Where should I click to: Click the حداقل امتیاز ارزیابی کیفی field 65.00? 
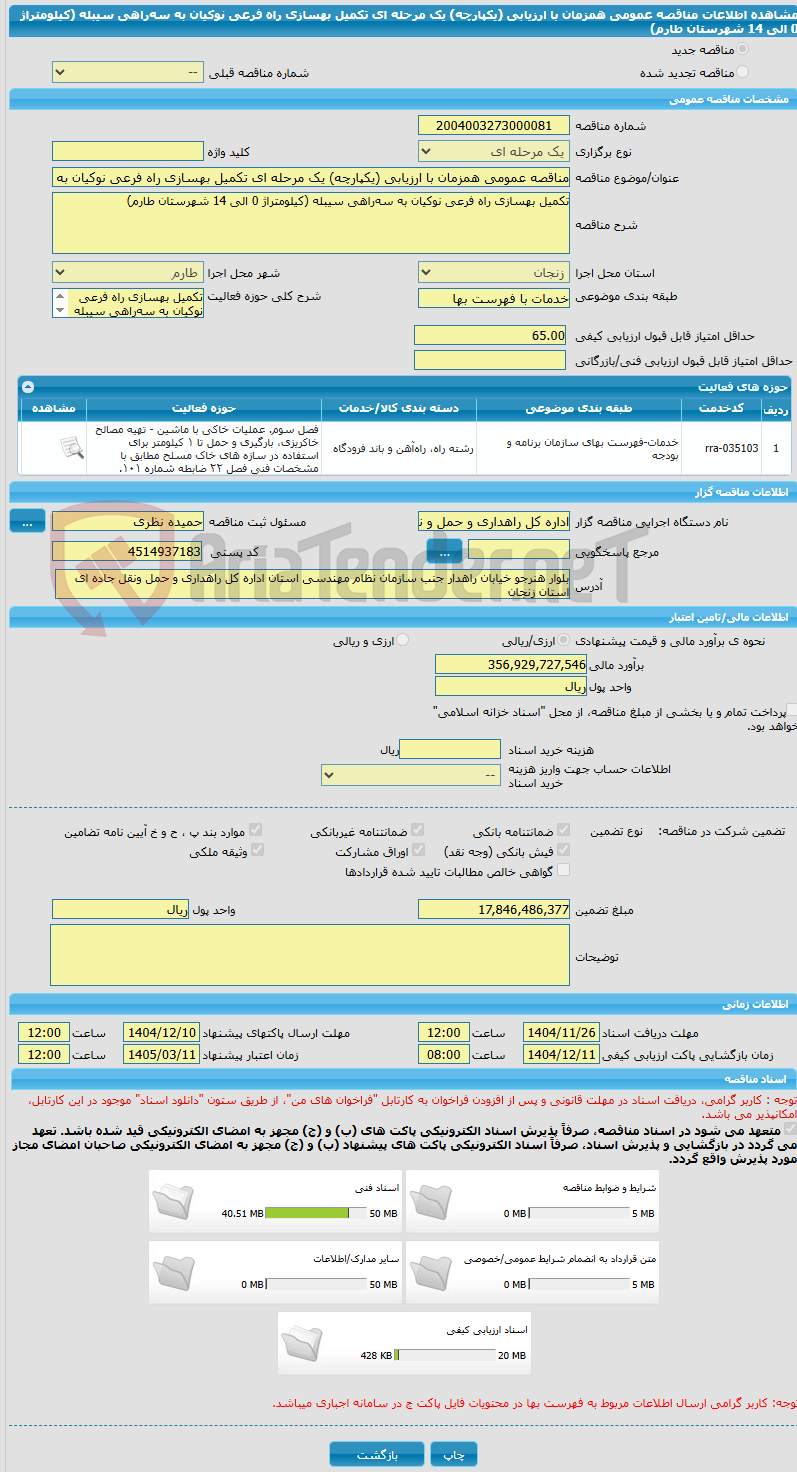click(x=491, y=335)
